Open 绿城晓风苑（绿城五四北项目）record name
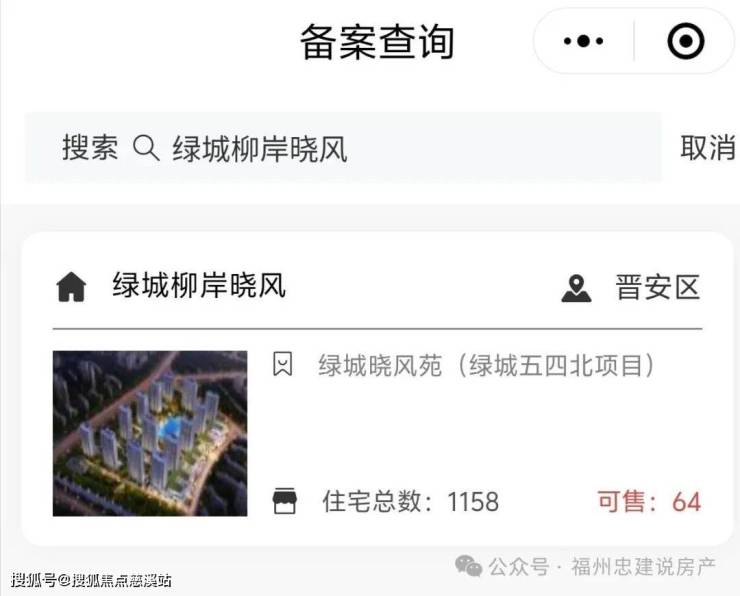 (x=487, y=365)
